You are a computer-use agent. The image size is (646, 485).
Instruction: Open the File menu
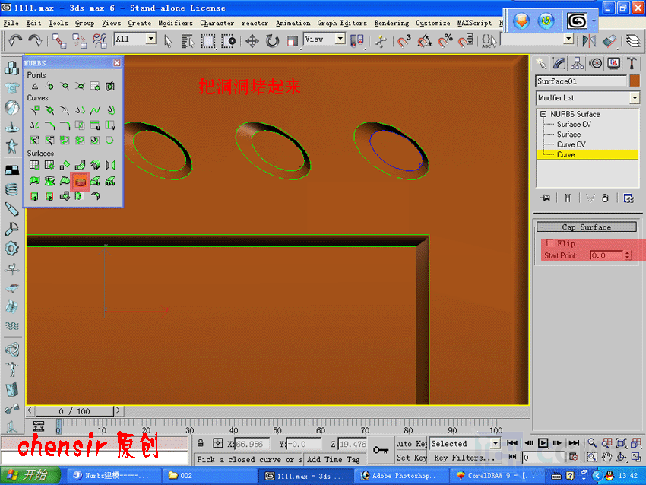click(x=11, y=23)
